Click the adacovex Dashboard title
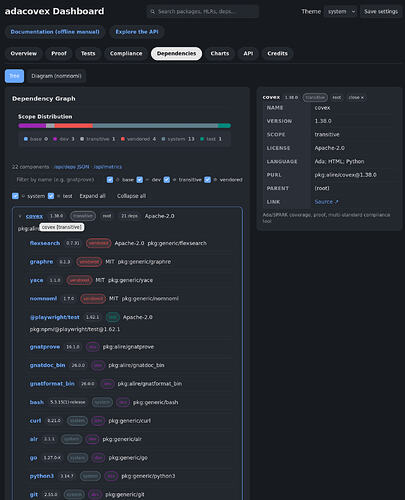This screenshot has width=405, height=500. (54, 11)
